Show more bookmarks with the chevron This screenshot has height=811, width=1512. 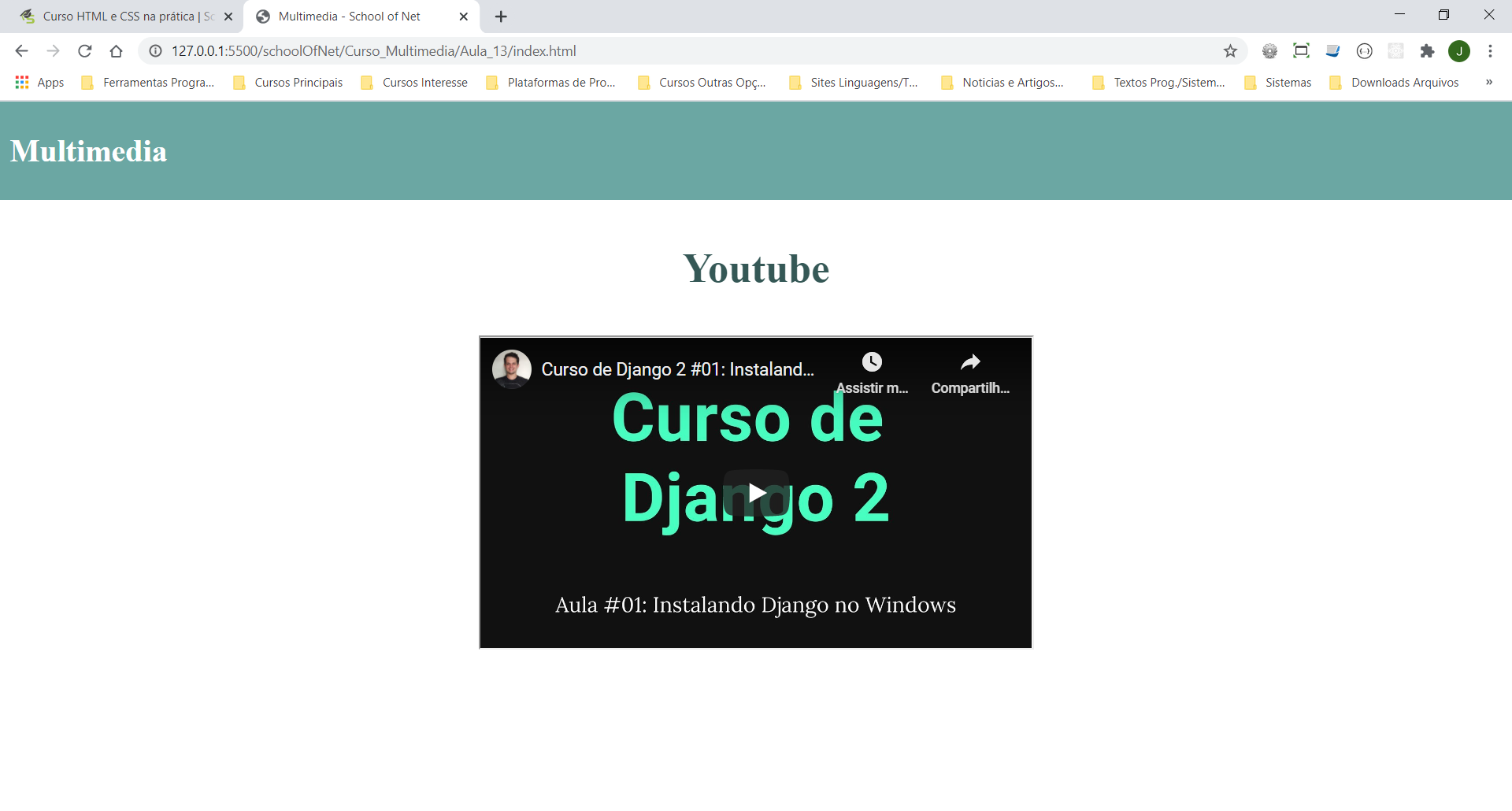point(1489,83)
